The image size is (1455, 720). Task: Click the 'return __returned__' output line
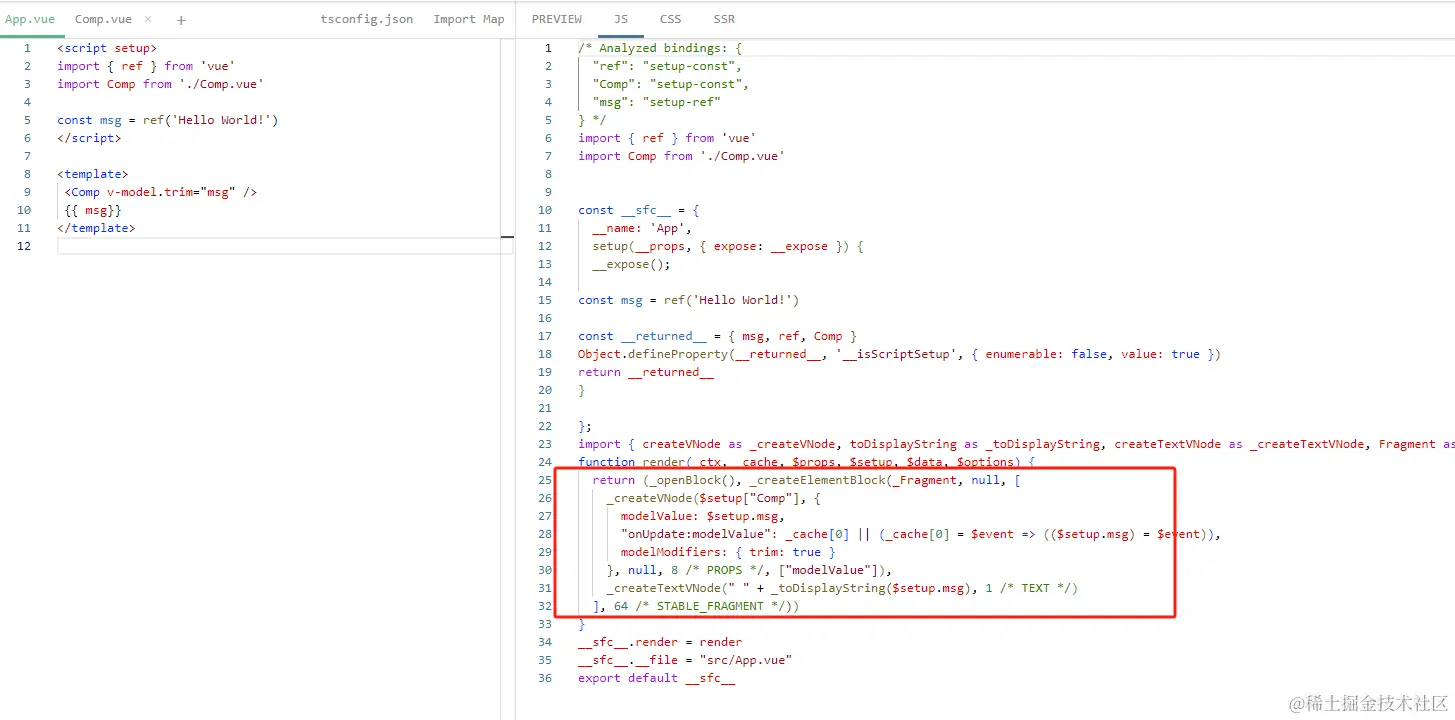click(646, 372)
